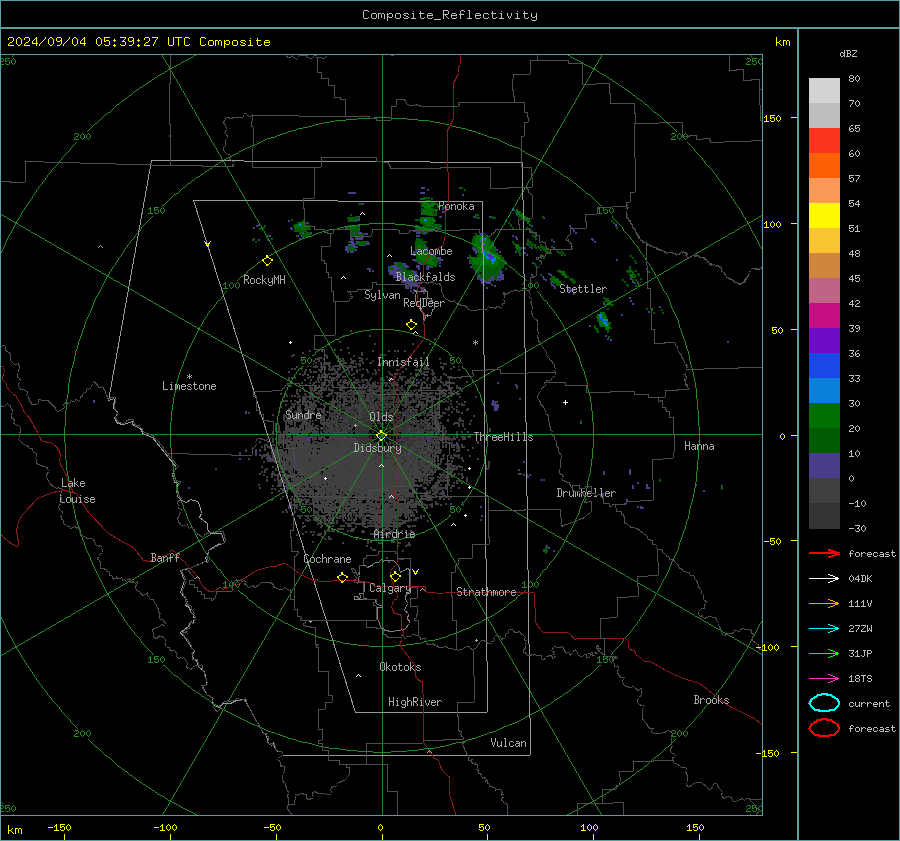
Task: Click the yellow diamond marker below RedDeer
Action: click(x=412, y=325)
